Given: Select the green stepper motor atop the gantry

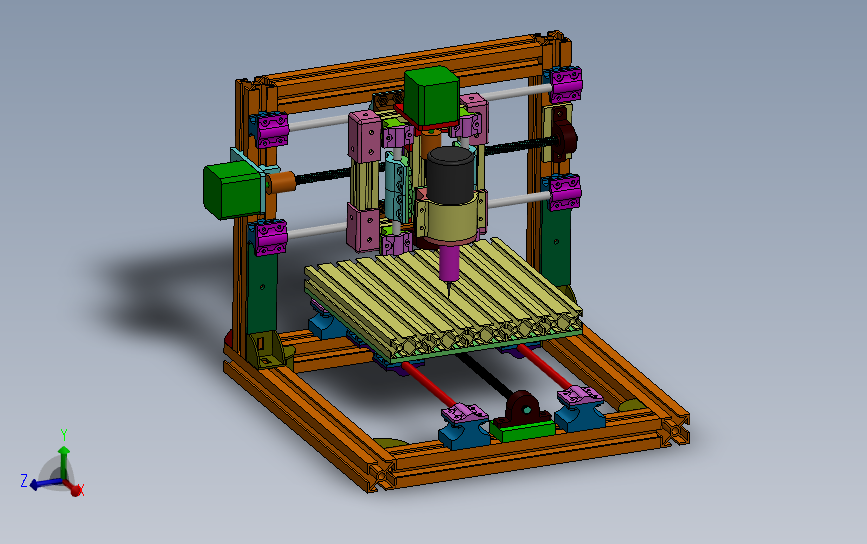Looking at the screenshot, I should click(432, 96).
